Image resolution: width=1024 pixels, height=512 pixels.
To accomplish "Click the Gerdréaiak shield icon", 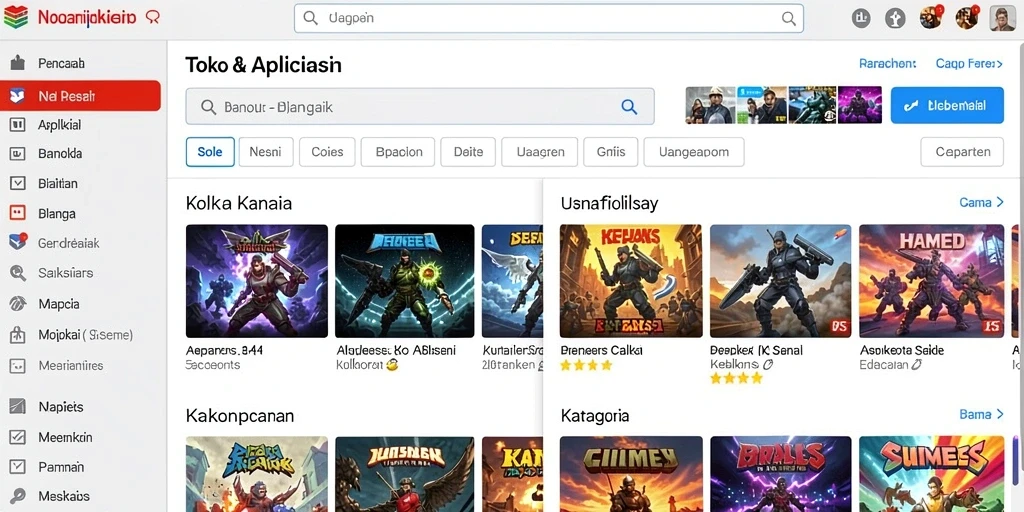I will pos(18,242).
